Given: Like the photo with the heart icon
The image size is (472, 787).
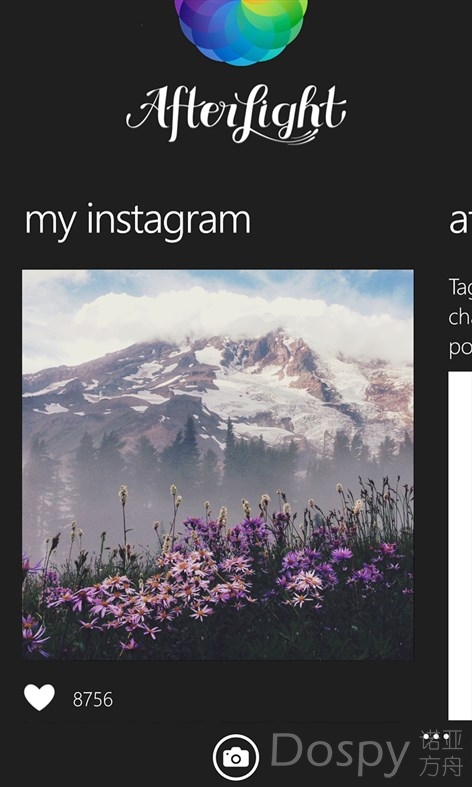Looking at the screenshot, I should [x=39, y=698].
